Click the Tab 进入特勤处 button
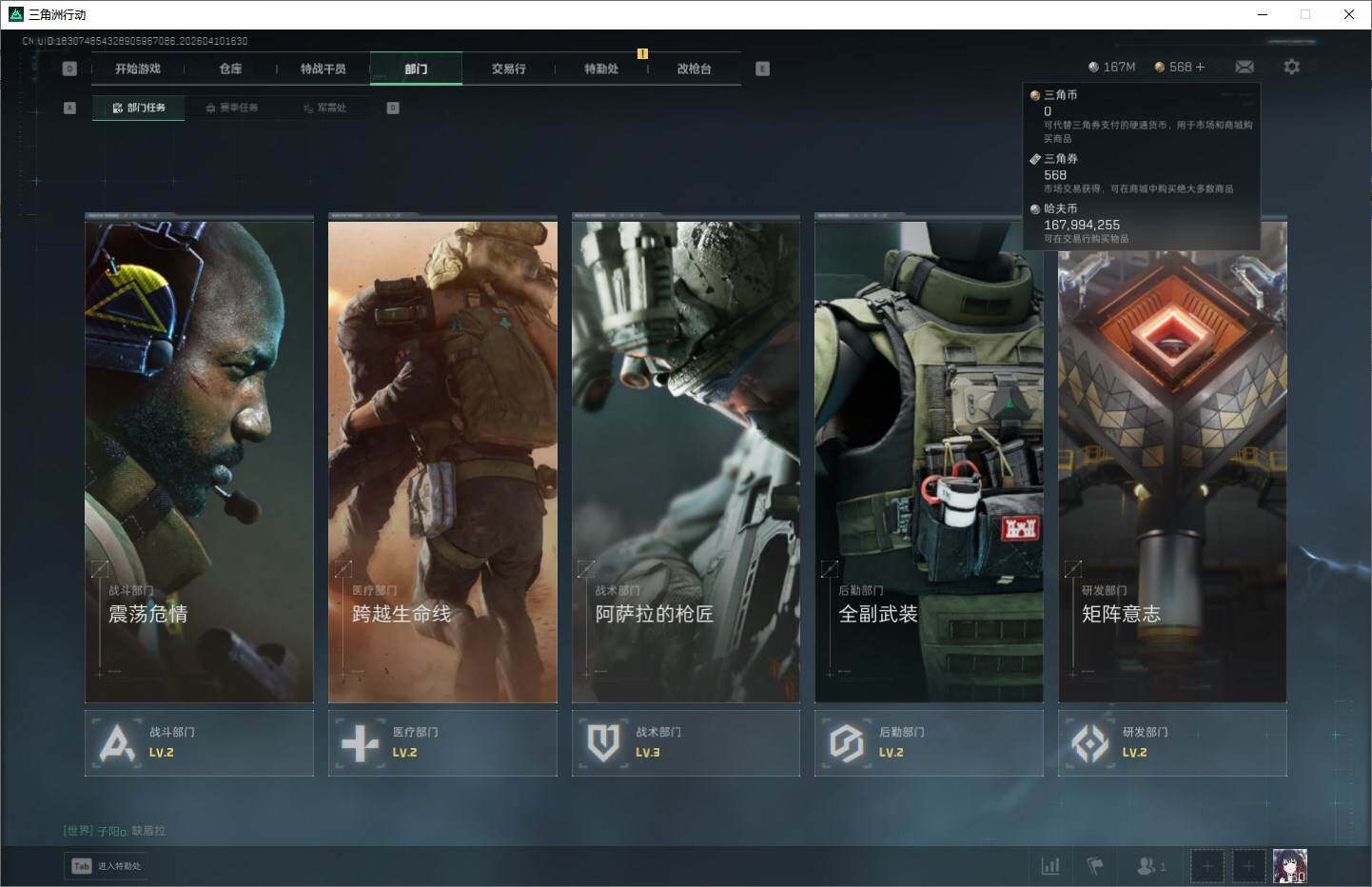The width and height of the screenshot is (1372, 887). [x=108, y=866]
